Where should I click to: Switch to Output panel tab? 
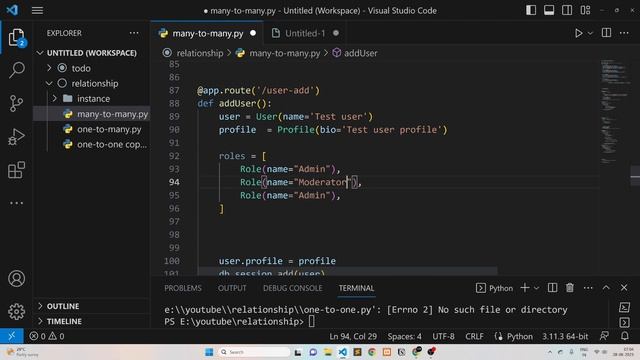(x=232, y=288)
